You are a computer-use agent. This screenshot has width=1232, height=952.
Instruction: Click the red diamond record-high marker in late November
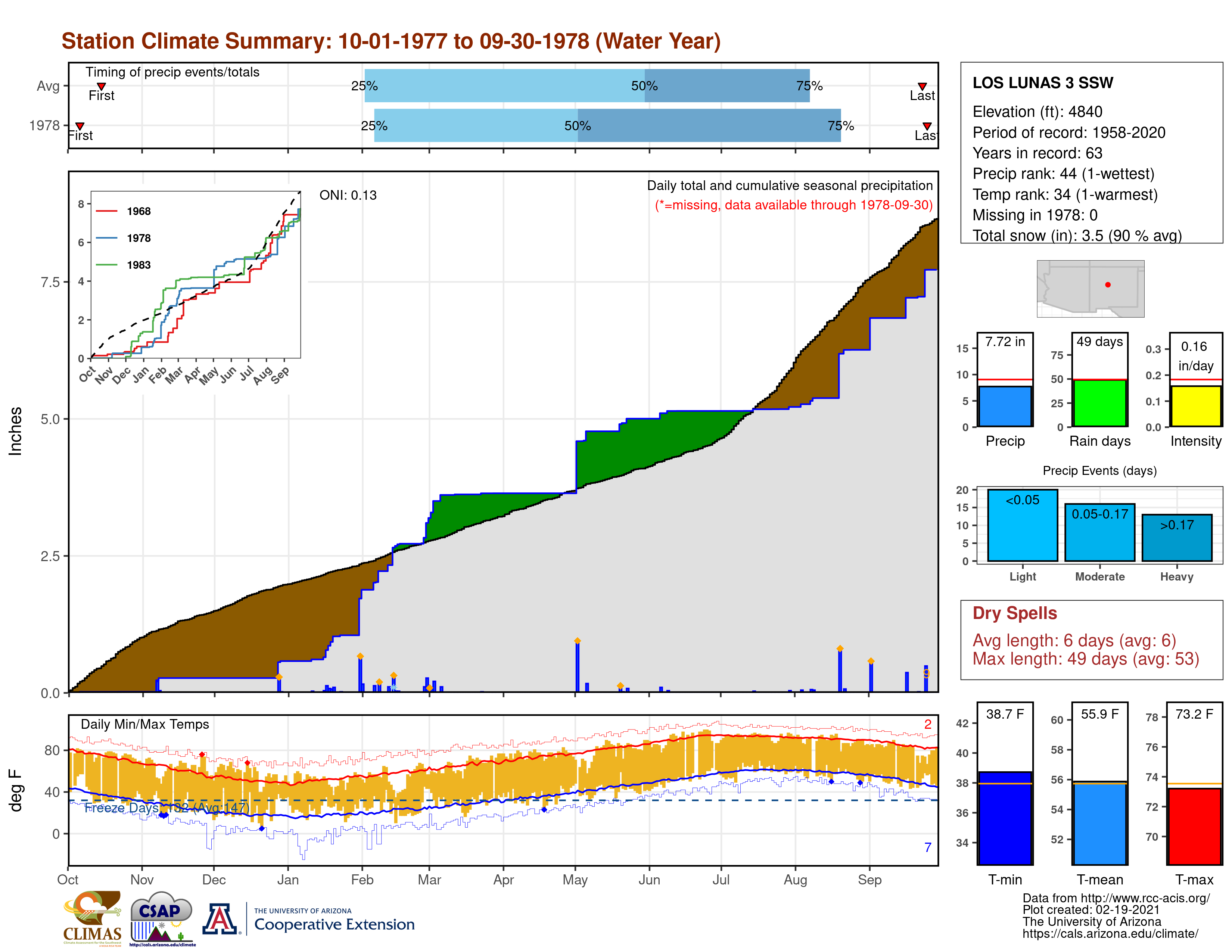(x=202, y=755)
